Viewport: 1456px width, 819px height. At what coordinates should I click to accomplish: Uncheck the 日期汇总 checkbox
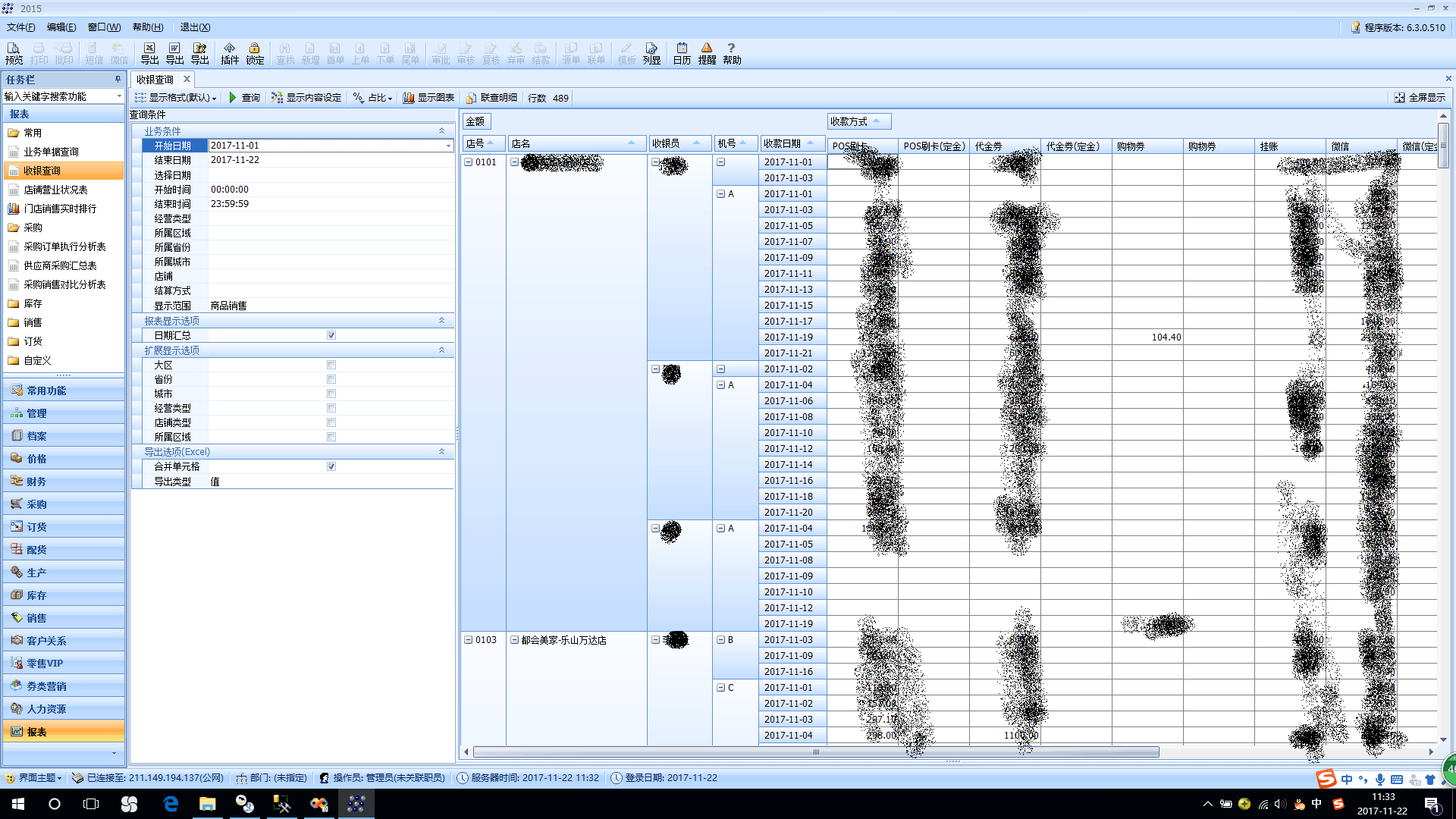[331, 335]
